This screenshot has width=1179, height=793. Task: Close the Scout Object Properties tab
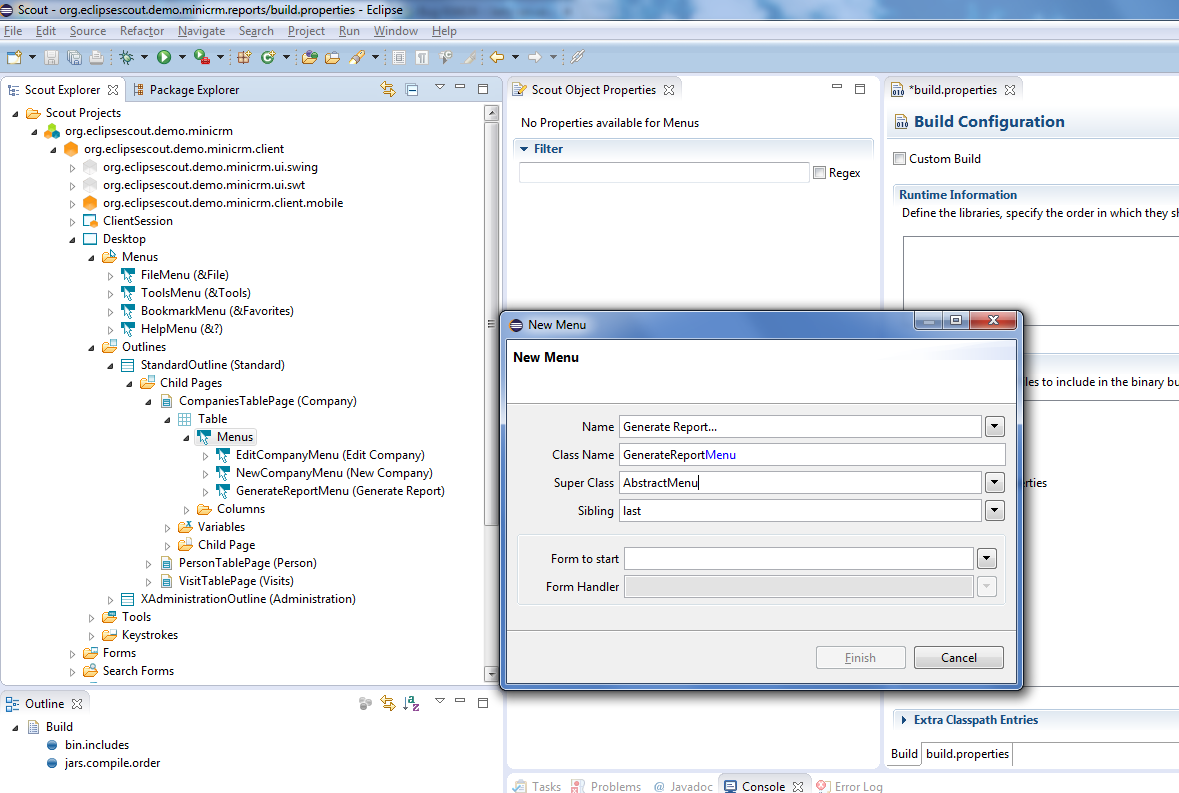pyautogui.click(x=668, y=89)
